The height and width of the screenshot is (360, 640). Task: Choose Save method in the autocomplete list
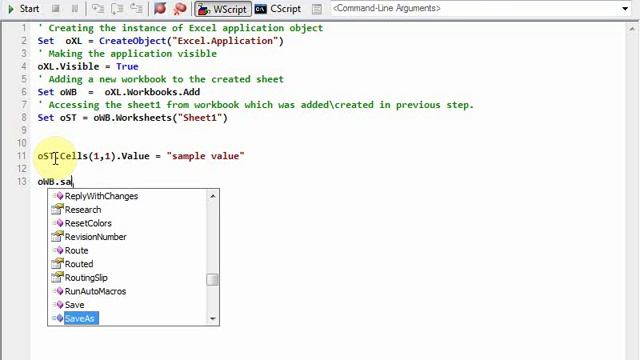[x=74, y=305]
